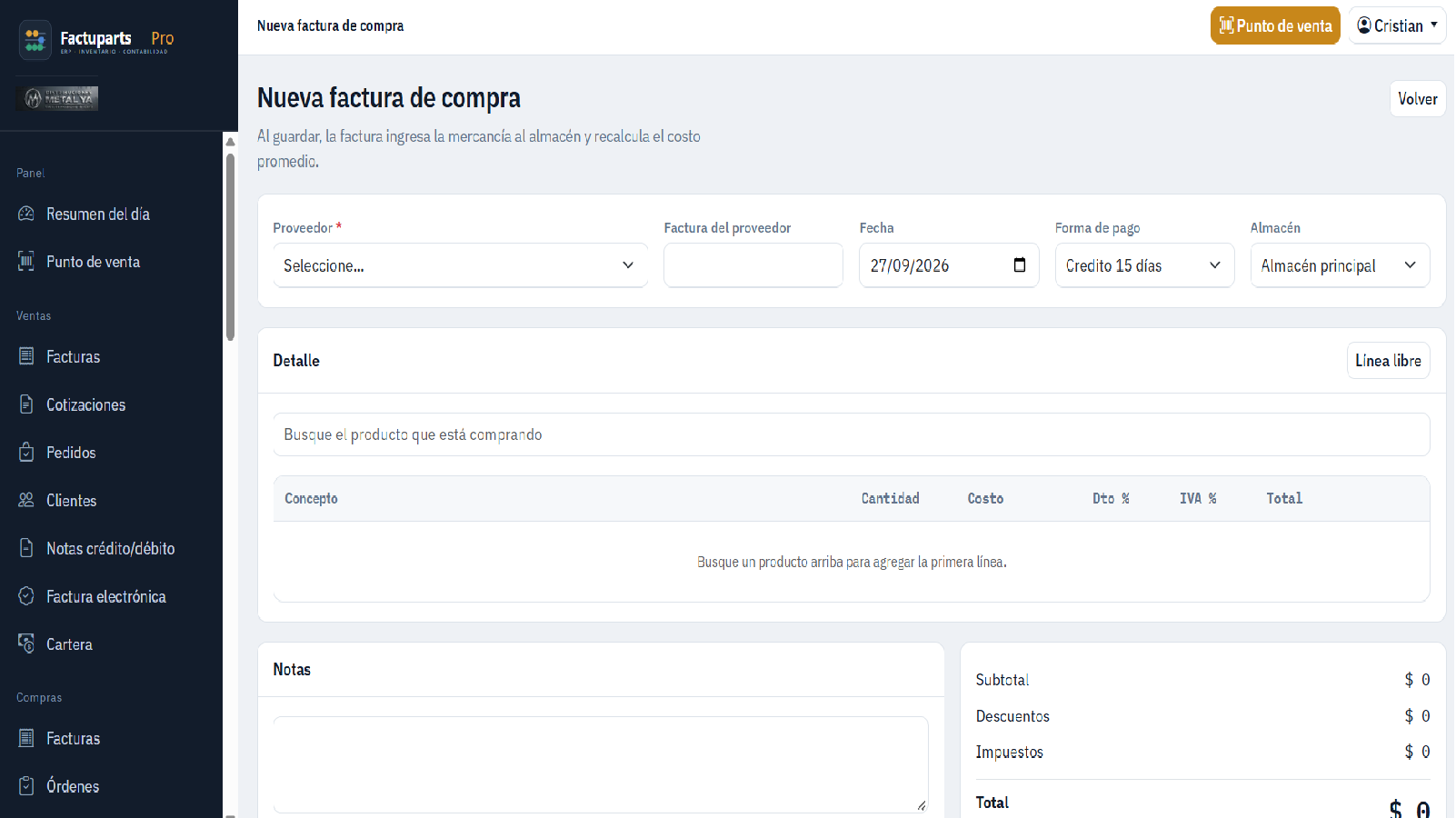Screen dimensions: 1456x818
Task: Click the Notas crédito/débito icon
Action: pos(26,548)
